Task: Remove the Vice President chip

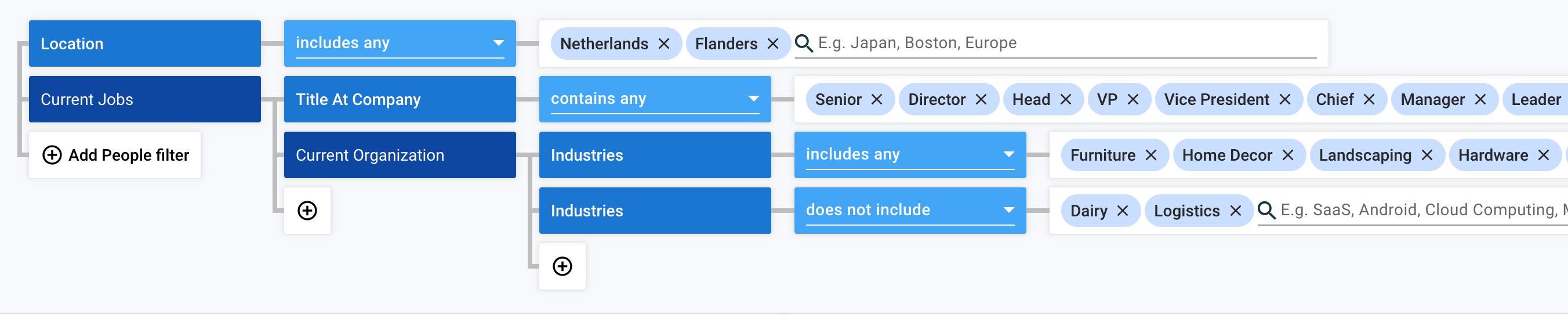Action: (x=1284, y=99)
